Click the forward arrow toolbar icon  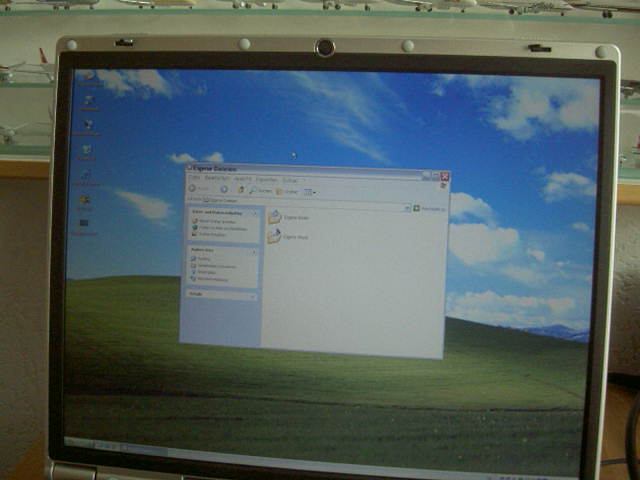(224, 189)
